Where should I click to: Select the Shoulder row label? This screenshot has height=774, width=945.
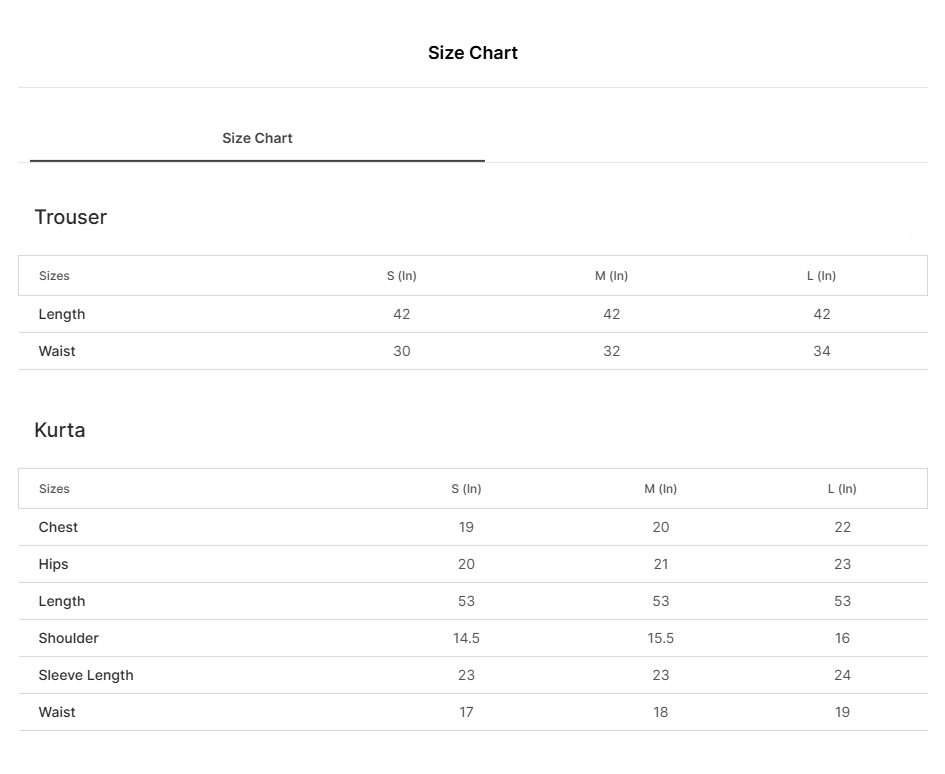tap(69, 638)
